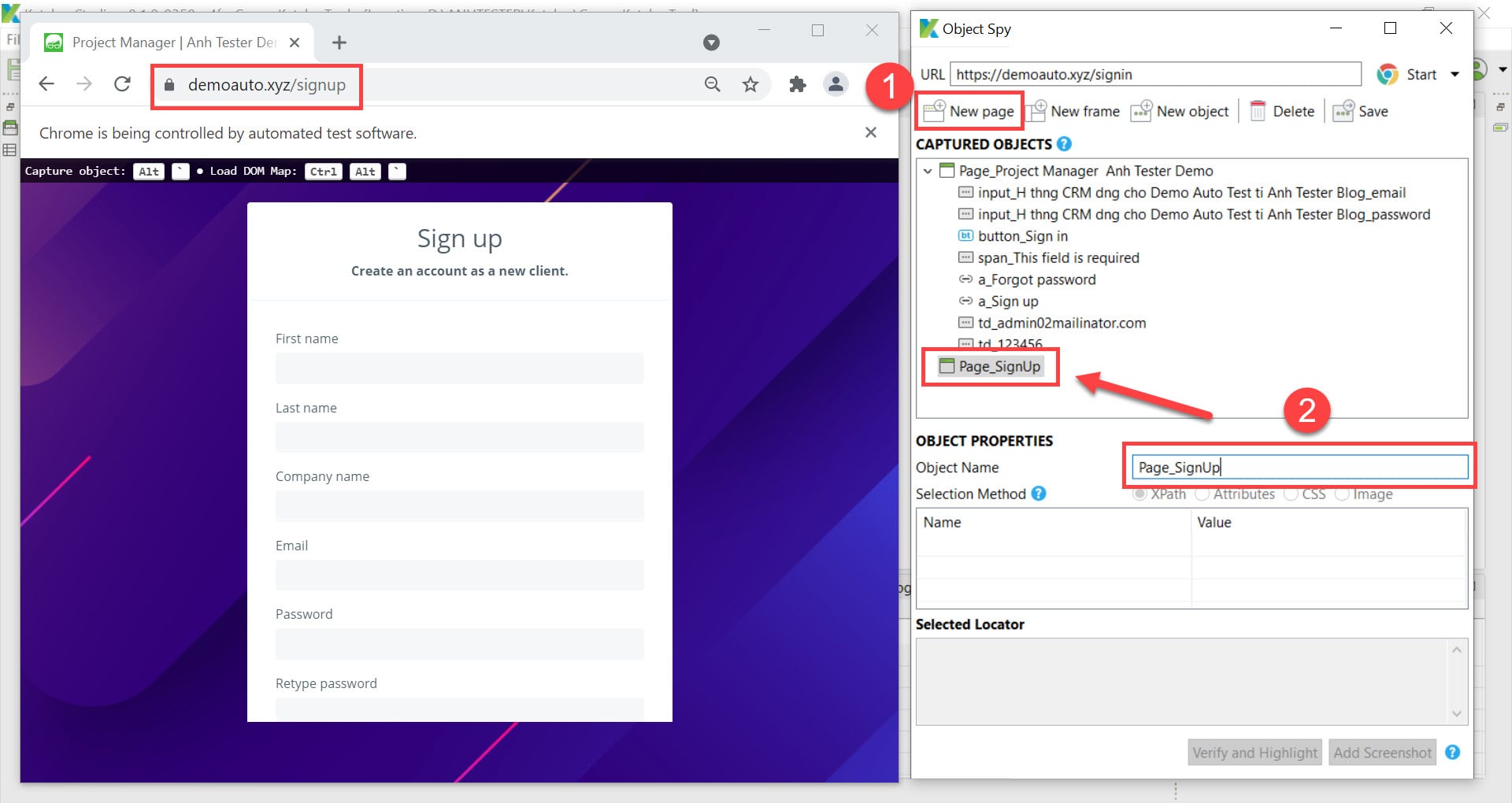Open the Start browser dropdown arrow

coord(1455,74)
